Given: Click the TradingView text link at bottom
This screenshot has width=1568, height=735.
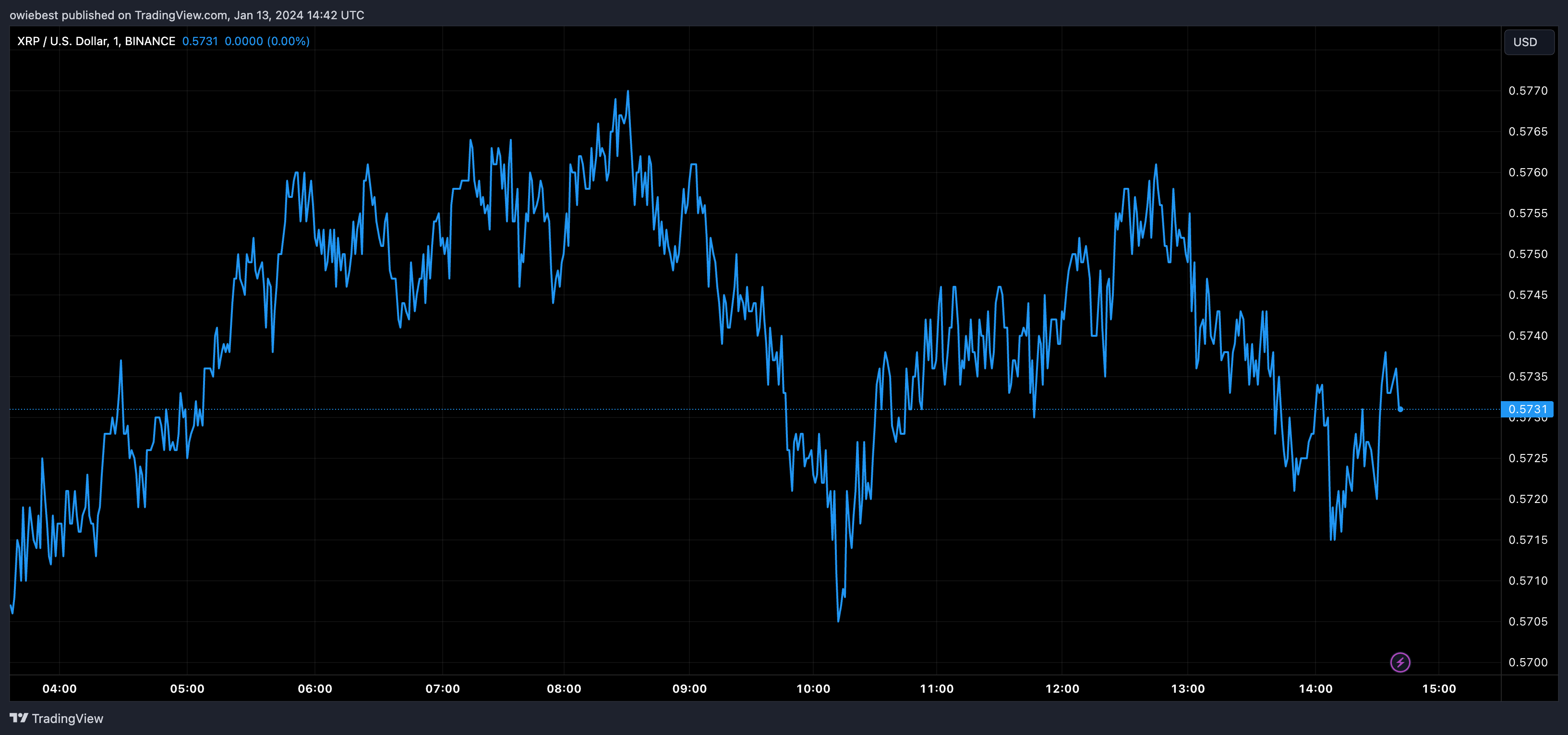Looking at the screenshot, I should coord(68,719).
